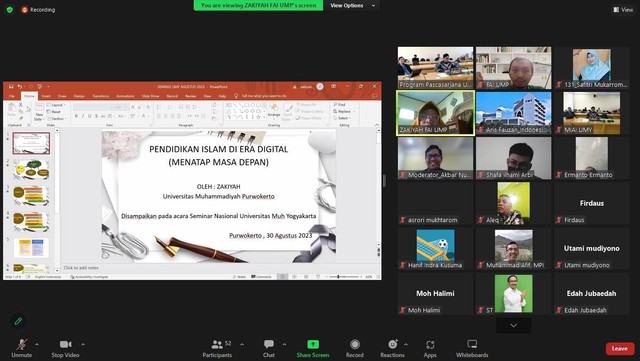The image size is (640, 361).
Task: Click the slide title PENDIDIKAN ISLAM DI ERA DIGITAL
Action: (x=218, y=149)
